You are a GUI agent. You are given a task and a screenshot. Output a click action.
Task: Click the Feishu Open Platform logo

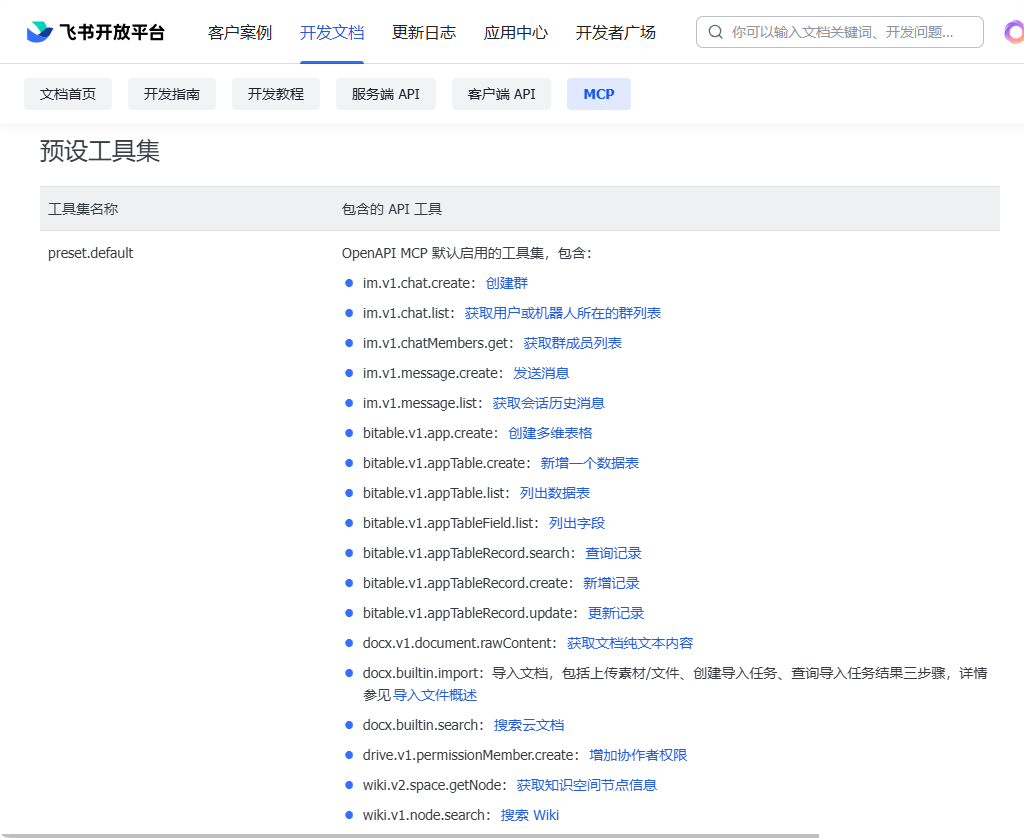point(96,32)
